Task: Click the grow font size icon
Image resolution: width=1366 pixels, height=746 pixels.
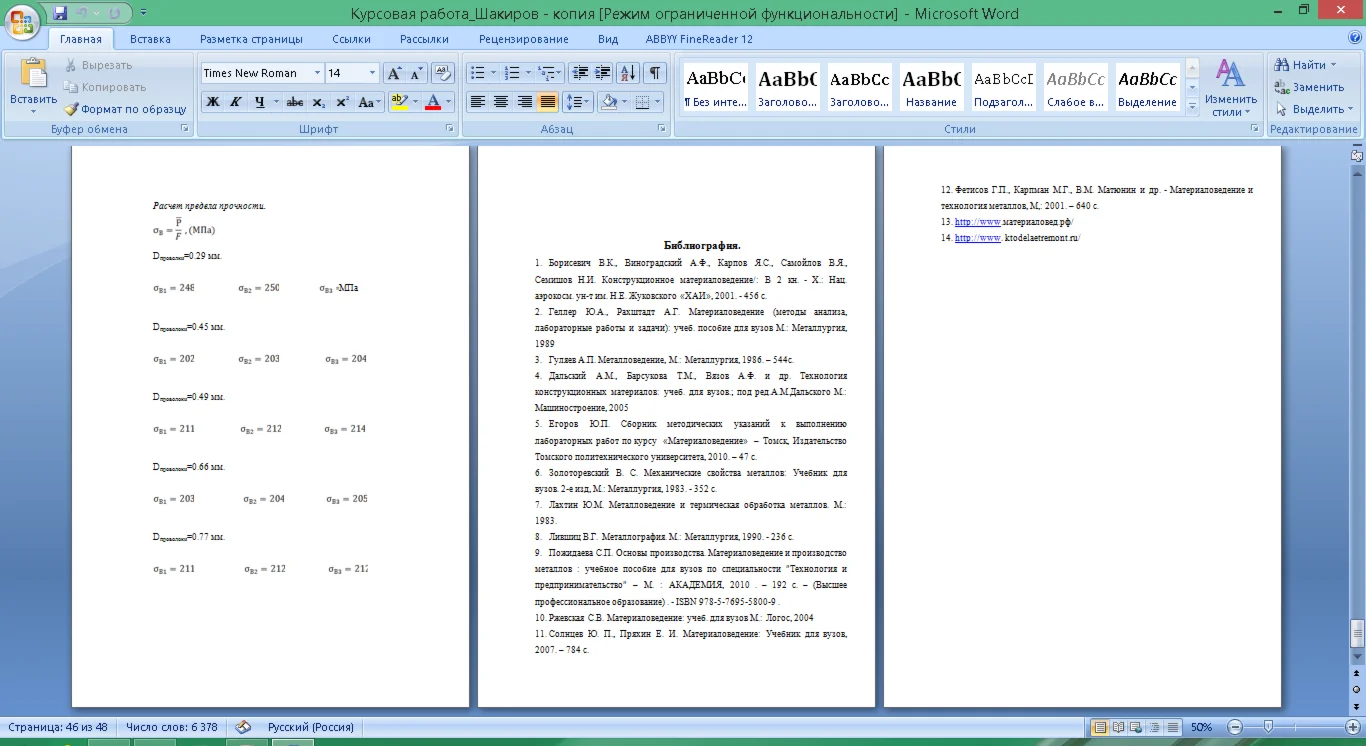Action: (x=394, y=73)
